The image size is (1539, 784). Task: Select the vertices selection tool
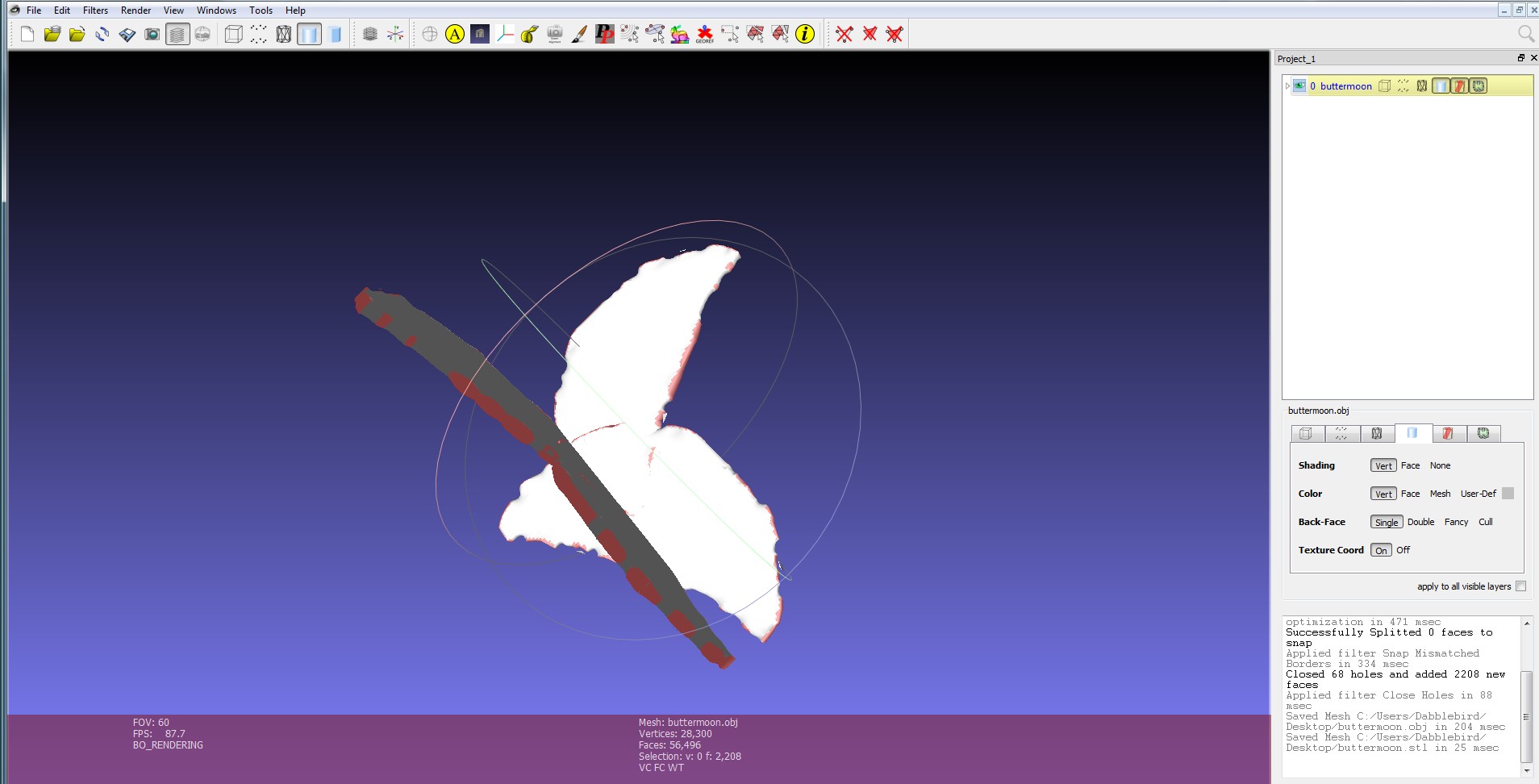pos(630,34)
